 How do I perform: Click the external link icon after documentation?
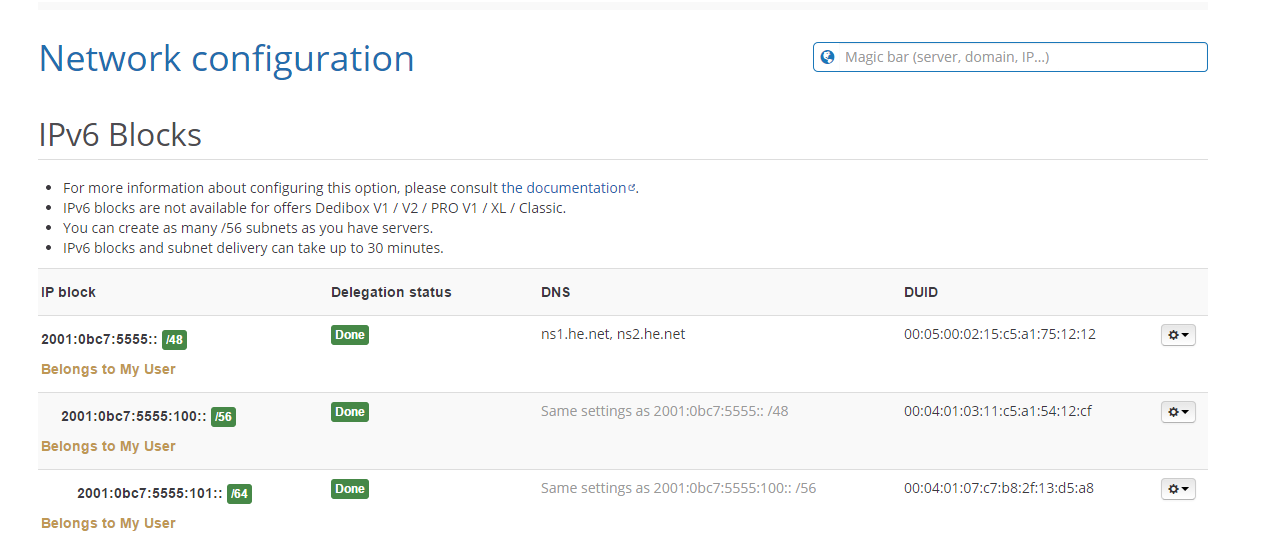pyautogui.click(x=631, y=187)
